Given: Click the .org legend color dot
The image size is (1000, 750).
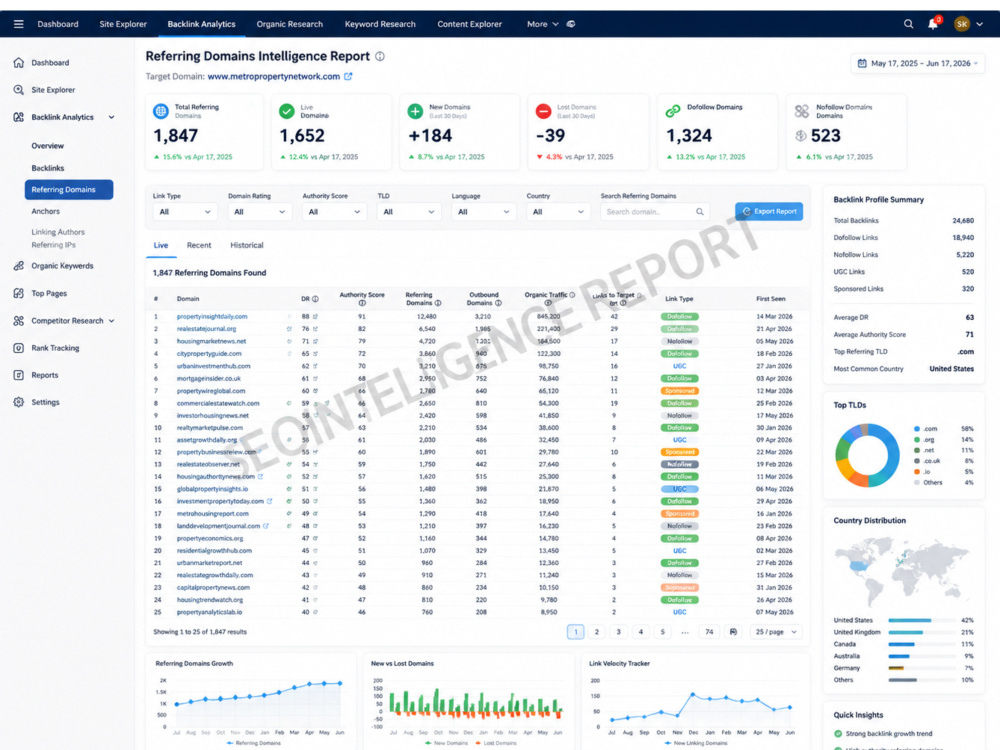Looking at the screenshot, I should pyautogui.click(x=917, y=440).
